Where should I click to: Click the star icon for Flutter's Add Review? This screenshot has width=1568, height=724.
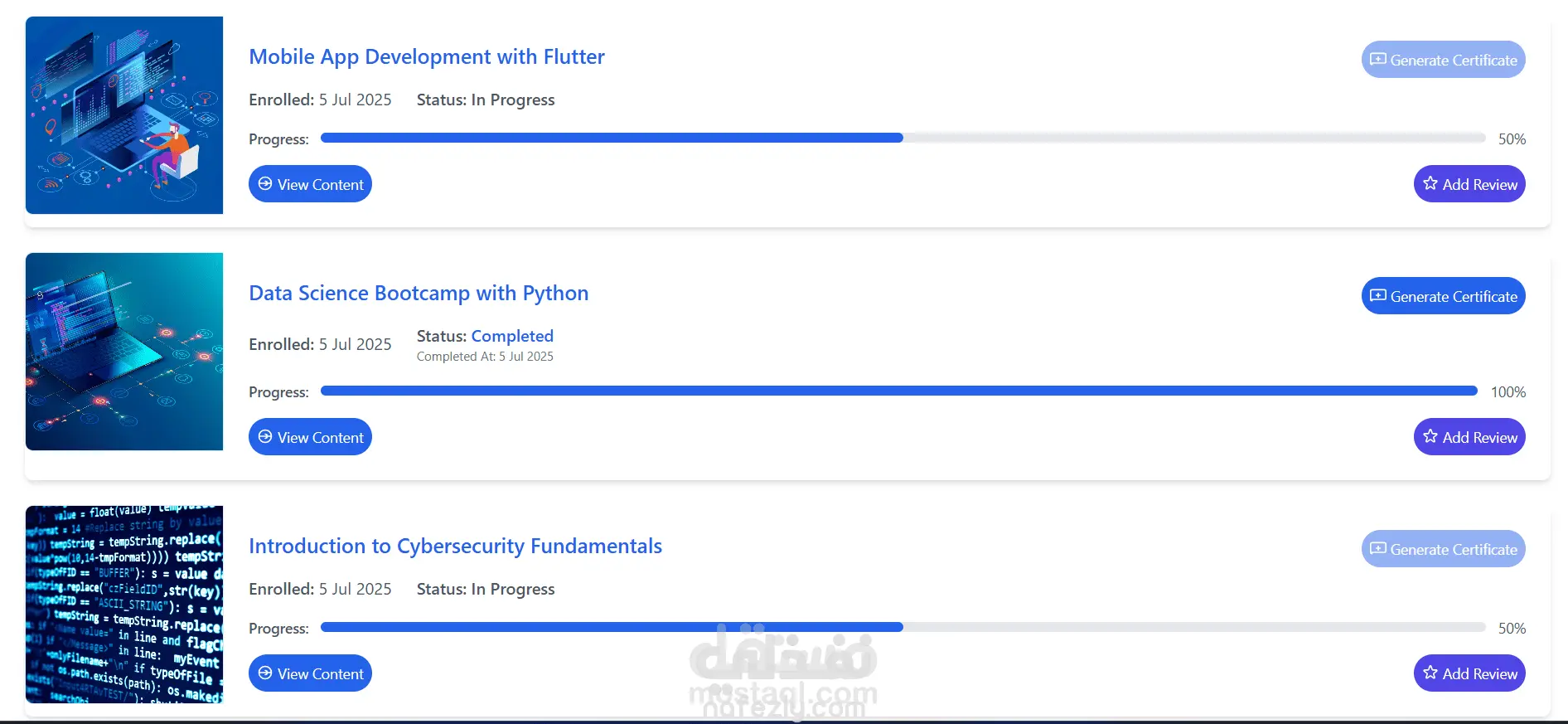click(x=1430, y=183)
